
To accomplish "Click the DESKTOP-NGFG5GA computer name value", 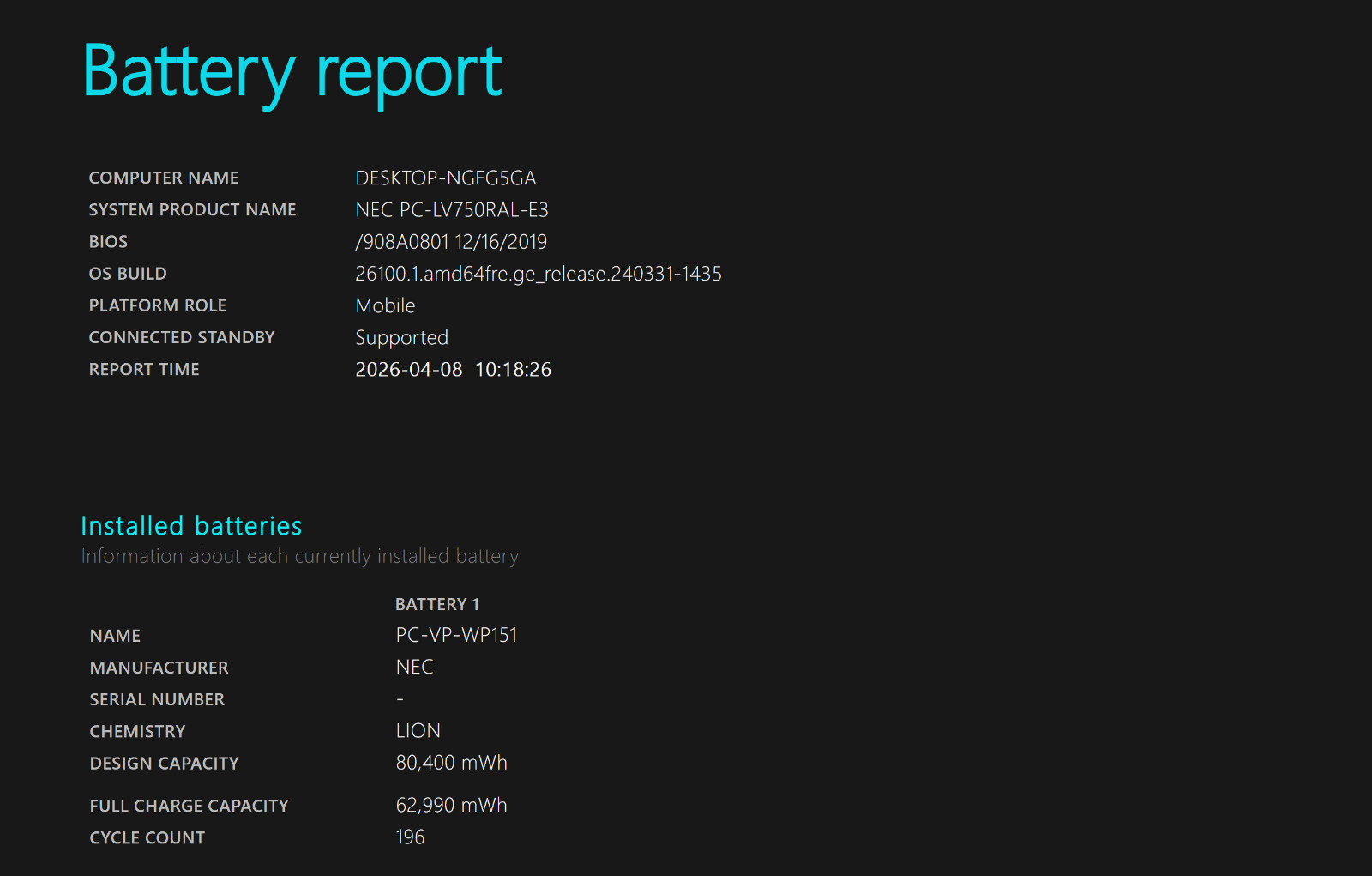I will click(446, 178).
